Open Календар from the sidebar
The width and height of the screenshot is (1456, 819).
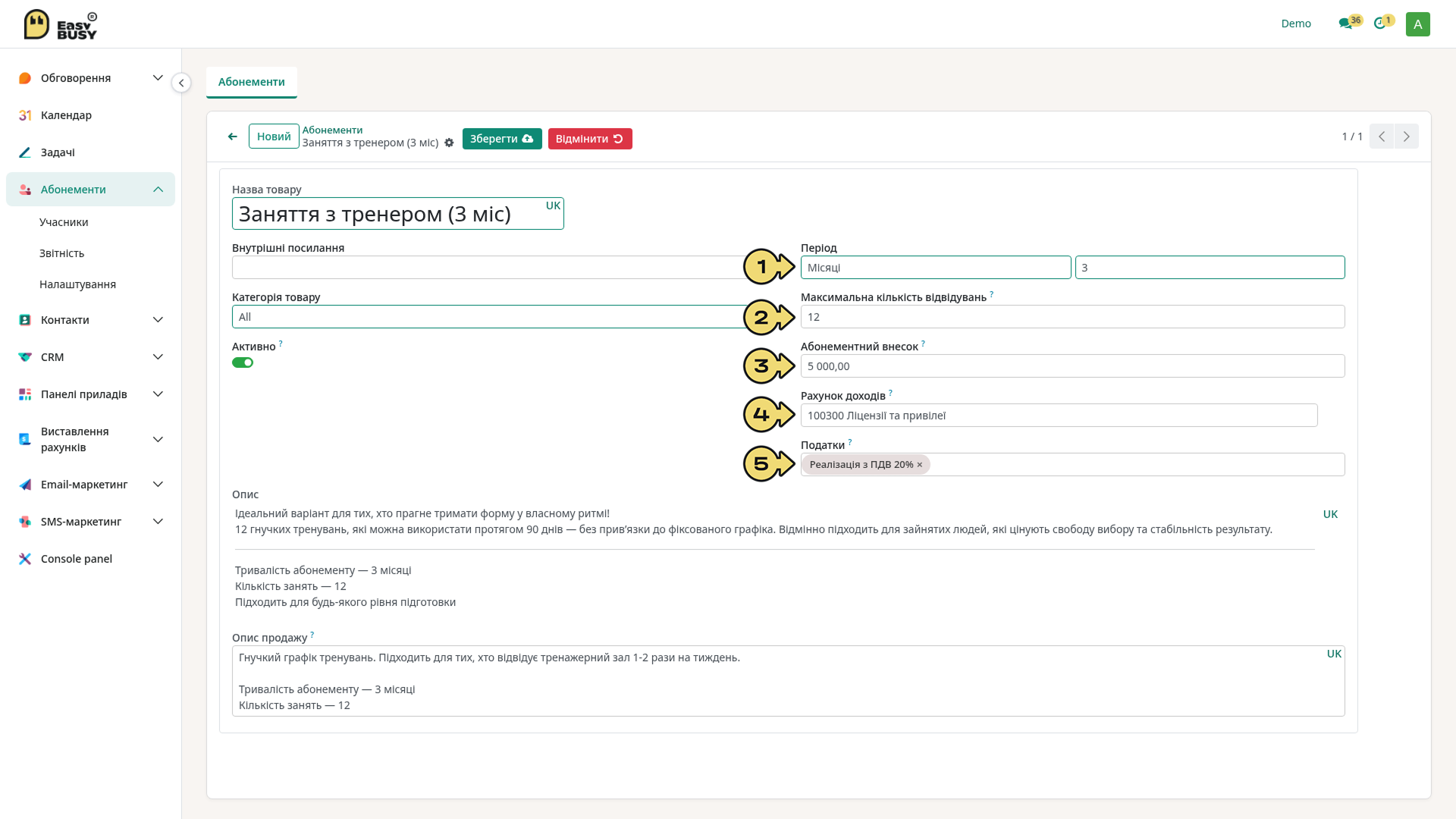(66, 115)
